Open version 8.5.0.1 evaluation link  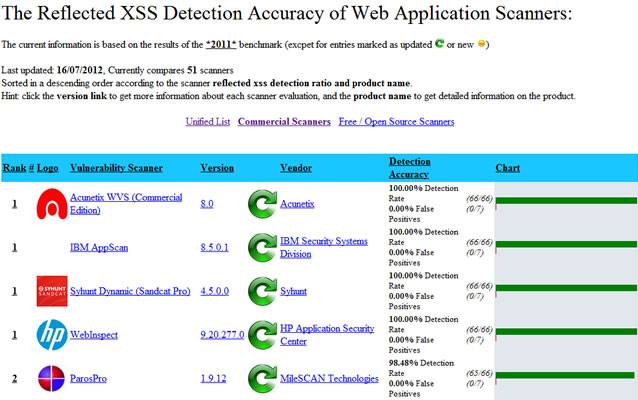coord(214,247)
